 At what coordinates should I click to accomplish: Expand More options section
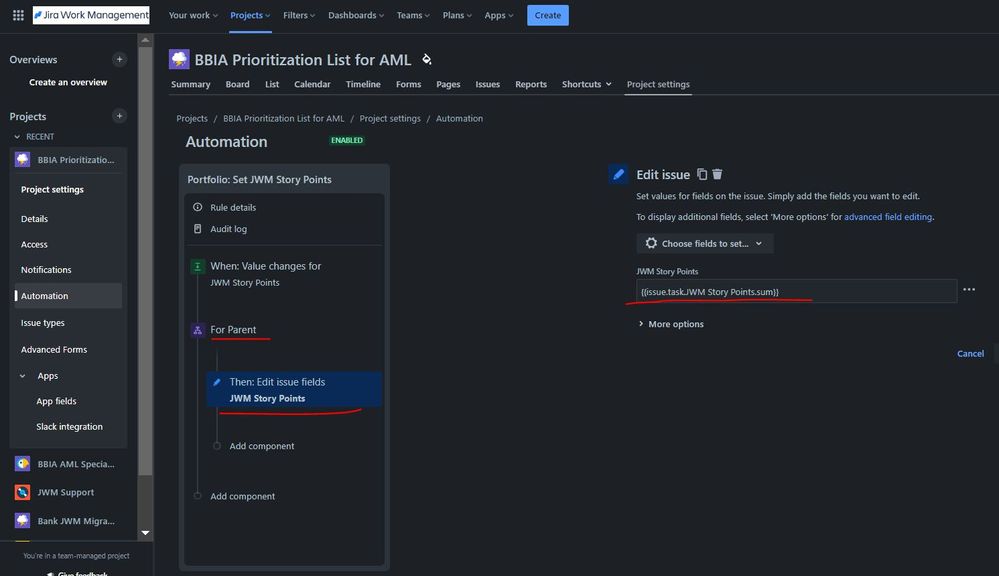point(671,324)
